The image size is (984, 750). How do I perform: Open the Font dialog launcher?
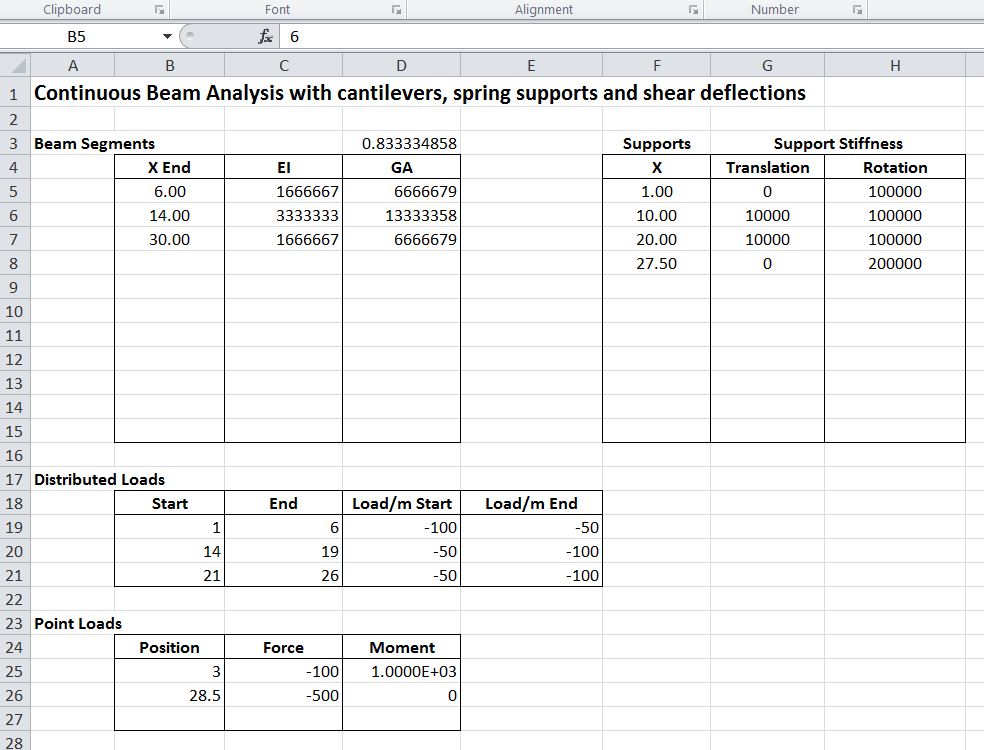click(397, 10)
